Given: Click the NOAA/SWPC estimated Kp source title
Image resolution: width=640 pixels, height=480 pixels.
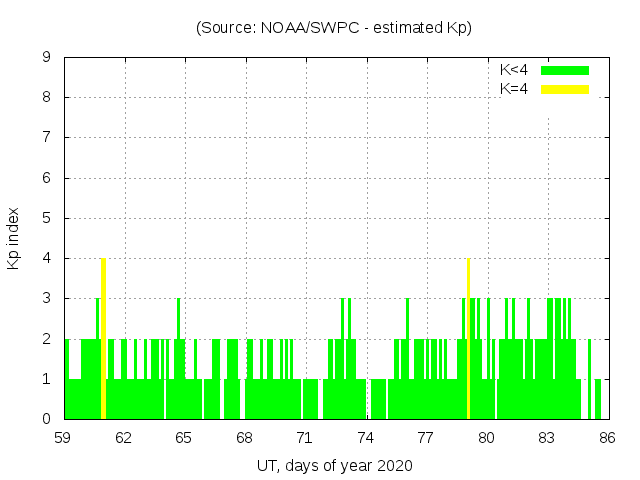Looking at the screenshot, I should (333, 28).
